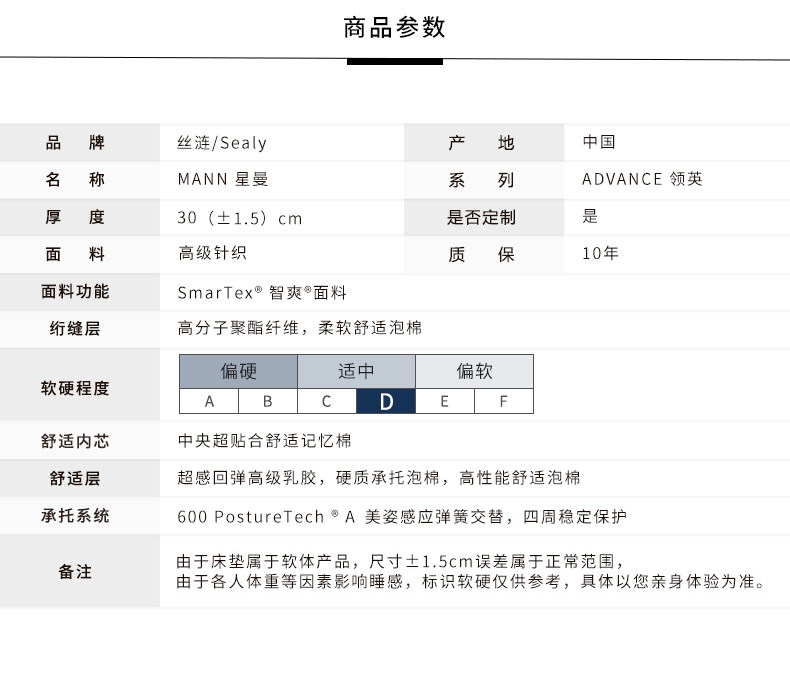
Task: Select the 名称 label cell
Action: click(80, 179)
